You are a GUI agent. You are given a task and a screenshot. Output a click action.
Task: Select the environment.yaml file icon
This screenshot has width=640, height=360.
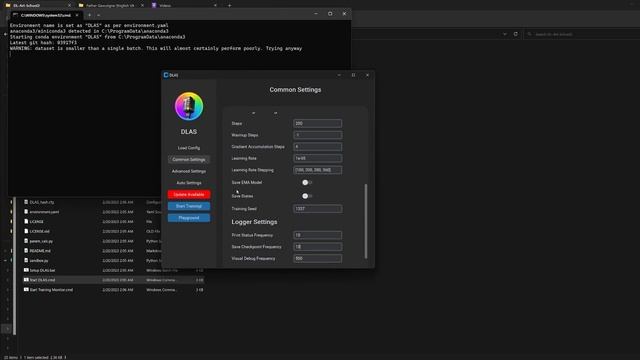[x=26, y=212]
